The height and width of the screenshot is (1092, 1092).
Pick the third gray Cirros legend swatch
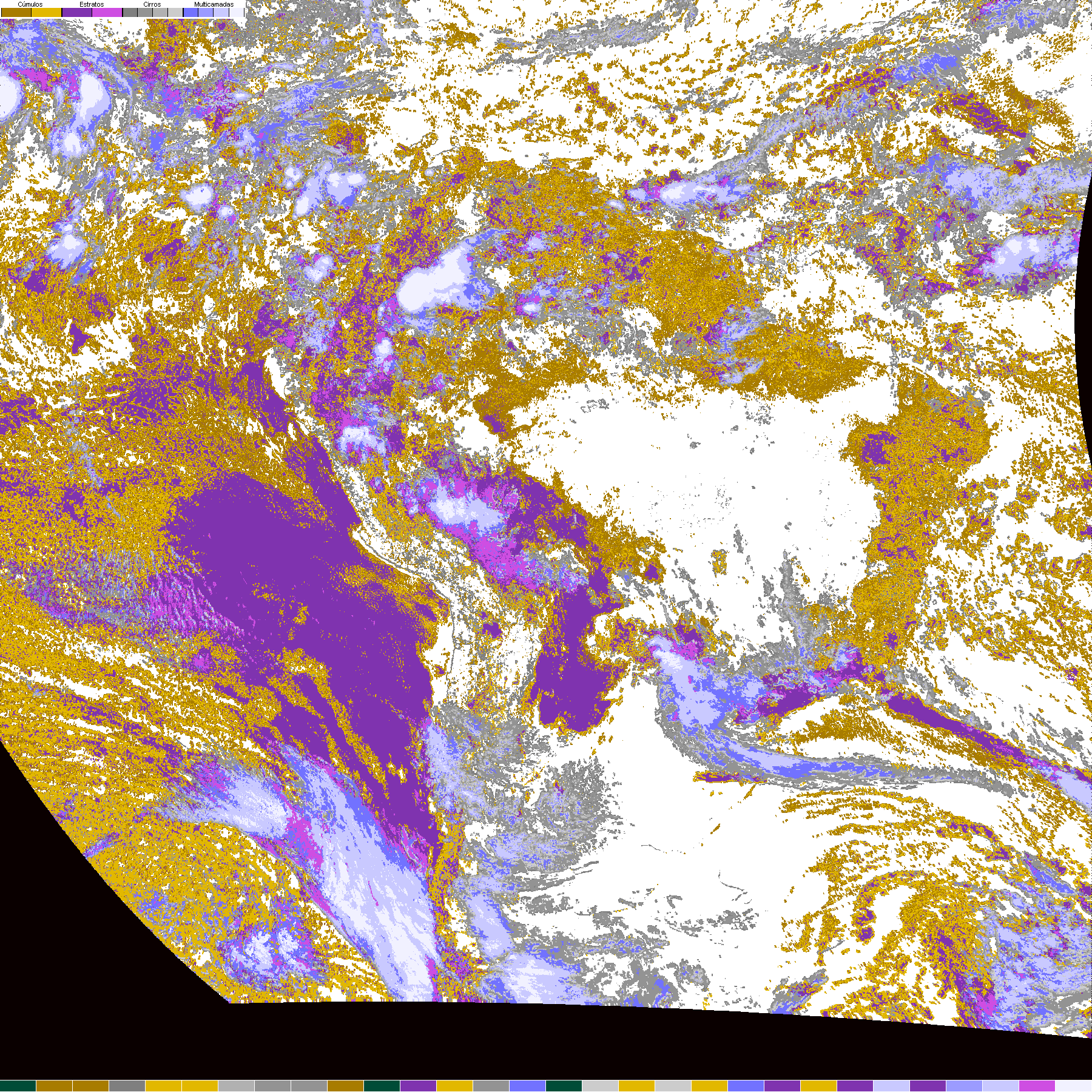pos(160,13)
